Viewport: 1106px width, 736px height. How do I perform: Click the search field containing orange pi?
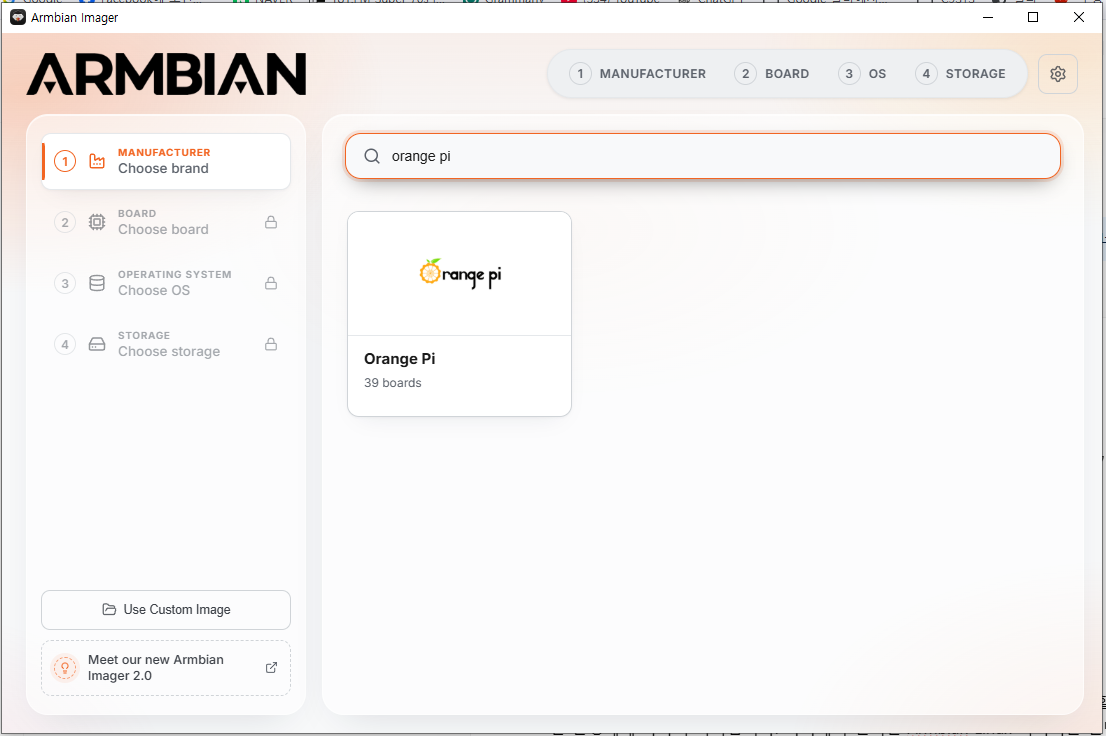(x=703, y=156)
